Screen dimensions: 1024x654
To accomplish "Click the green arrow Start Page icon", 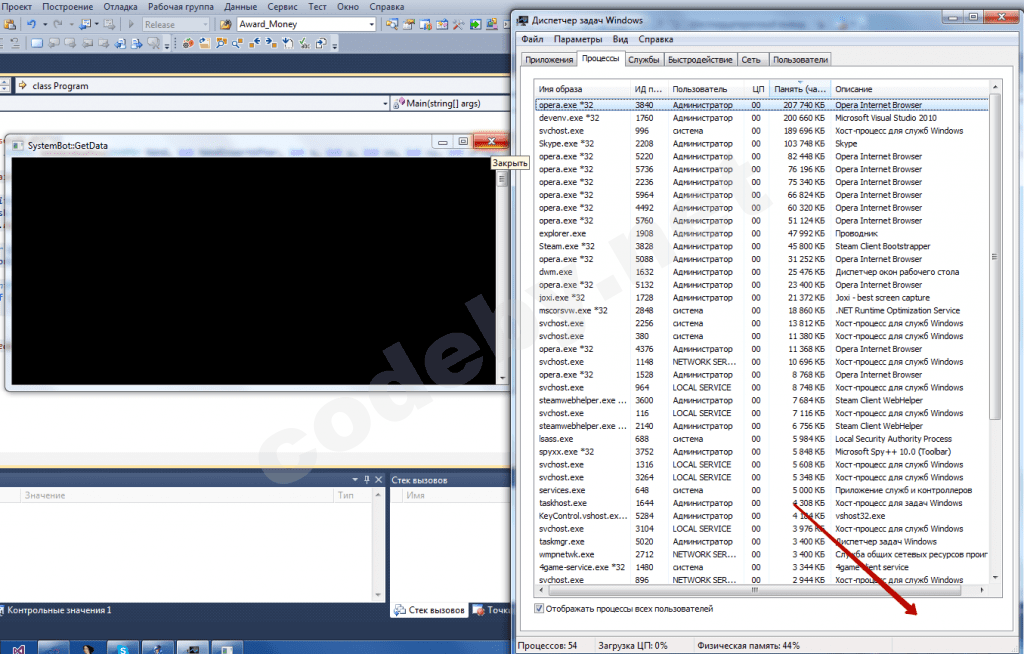I will 475,24.
